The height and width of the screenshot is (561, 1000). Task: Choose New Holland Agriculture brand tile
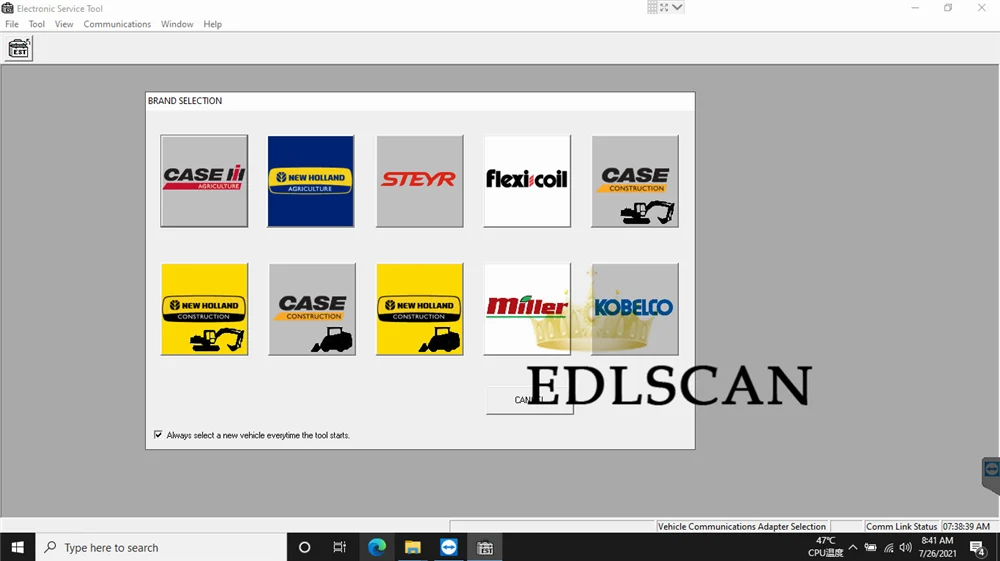(311, 181)
